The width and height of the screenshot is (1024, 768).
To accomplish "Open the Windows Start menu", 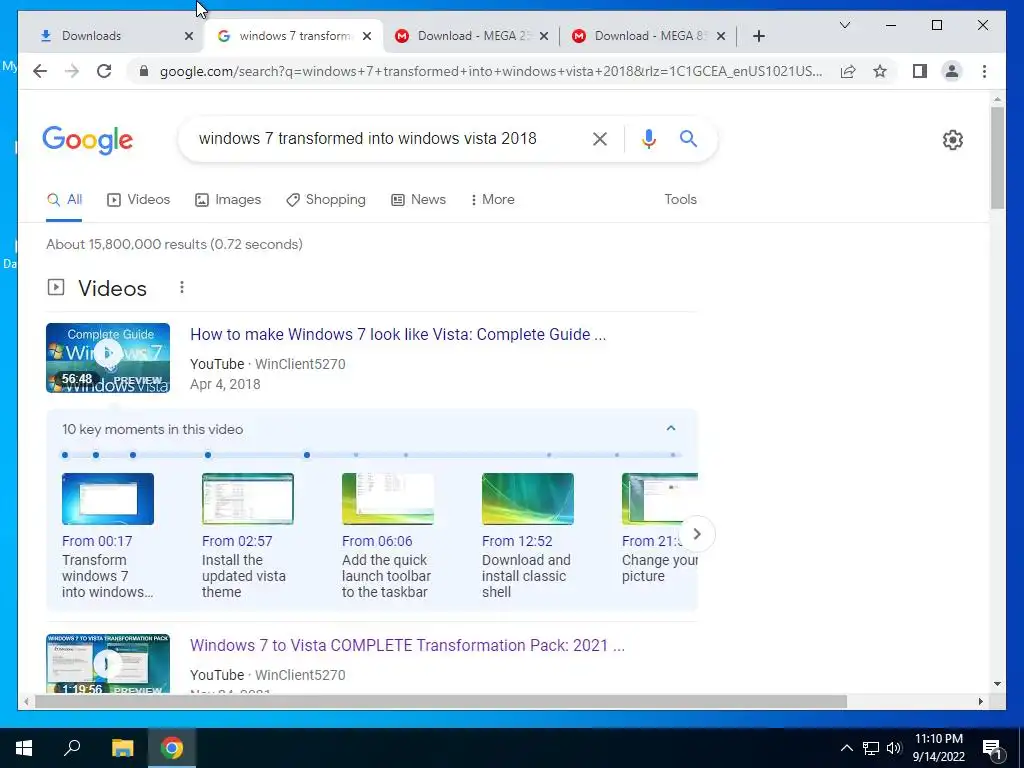I will (x=24, y=748).
